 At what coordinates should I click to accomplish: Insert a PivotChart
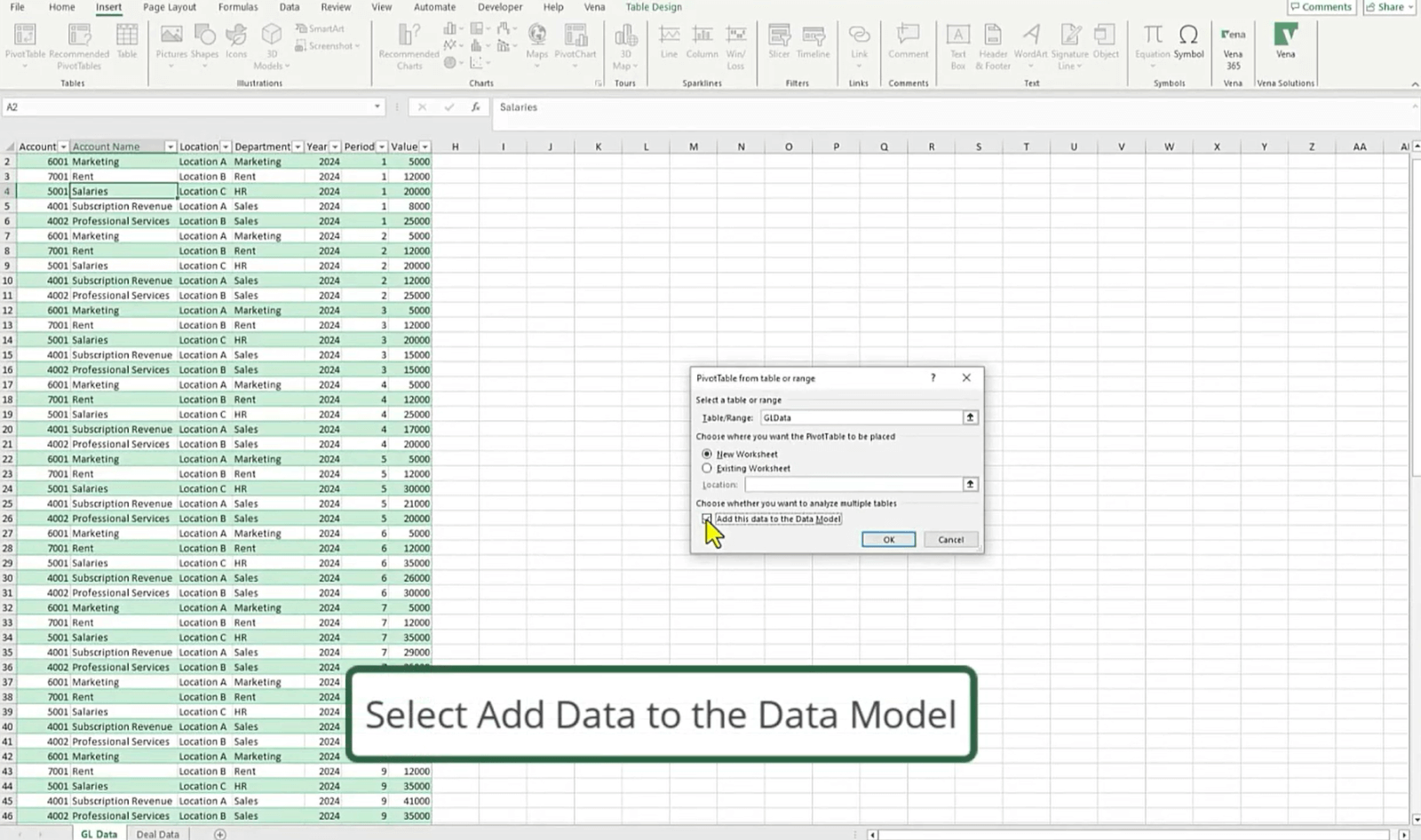point(576,44)
